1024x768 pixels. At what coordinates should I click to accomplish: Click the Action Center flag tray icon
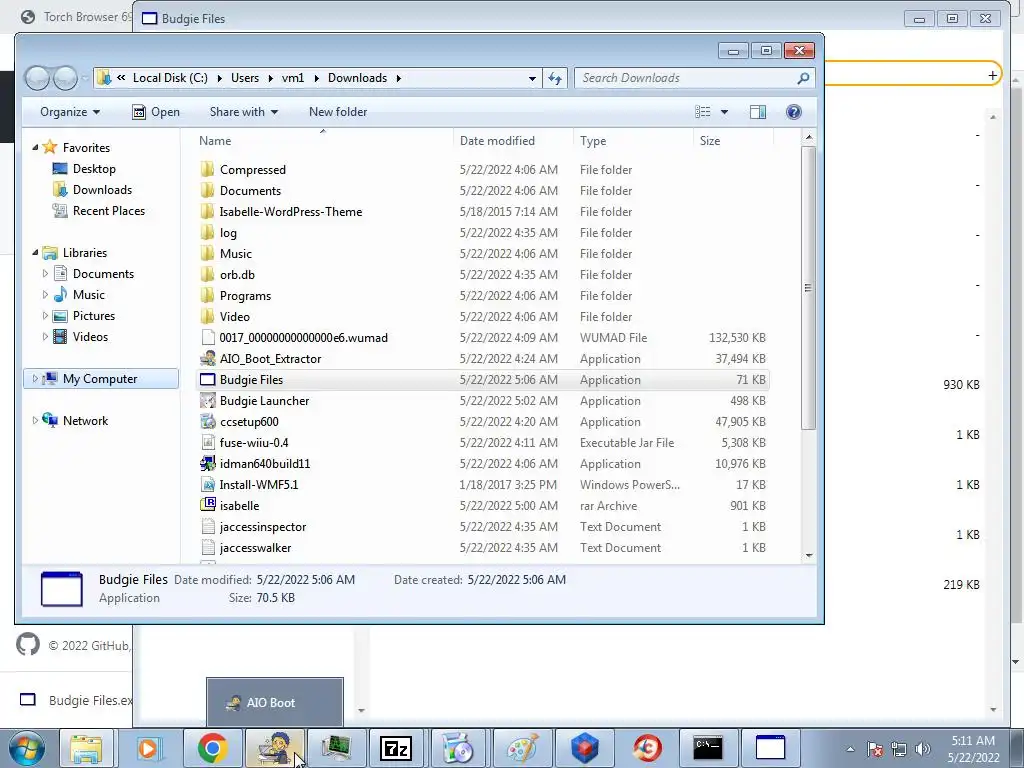pos(875,749)
